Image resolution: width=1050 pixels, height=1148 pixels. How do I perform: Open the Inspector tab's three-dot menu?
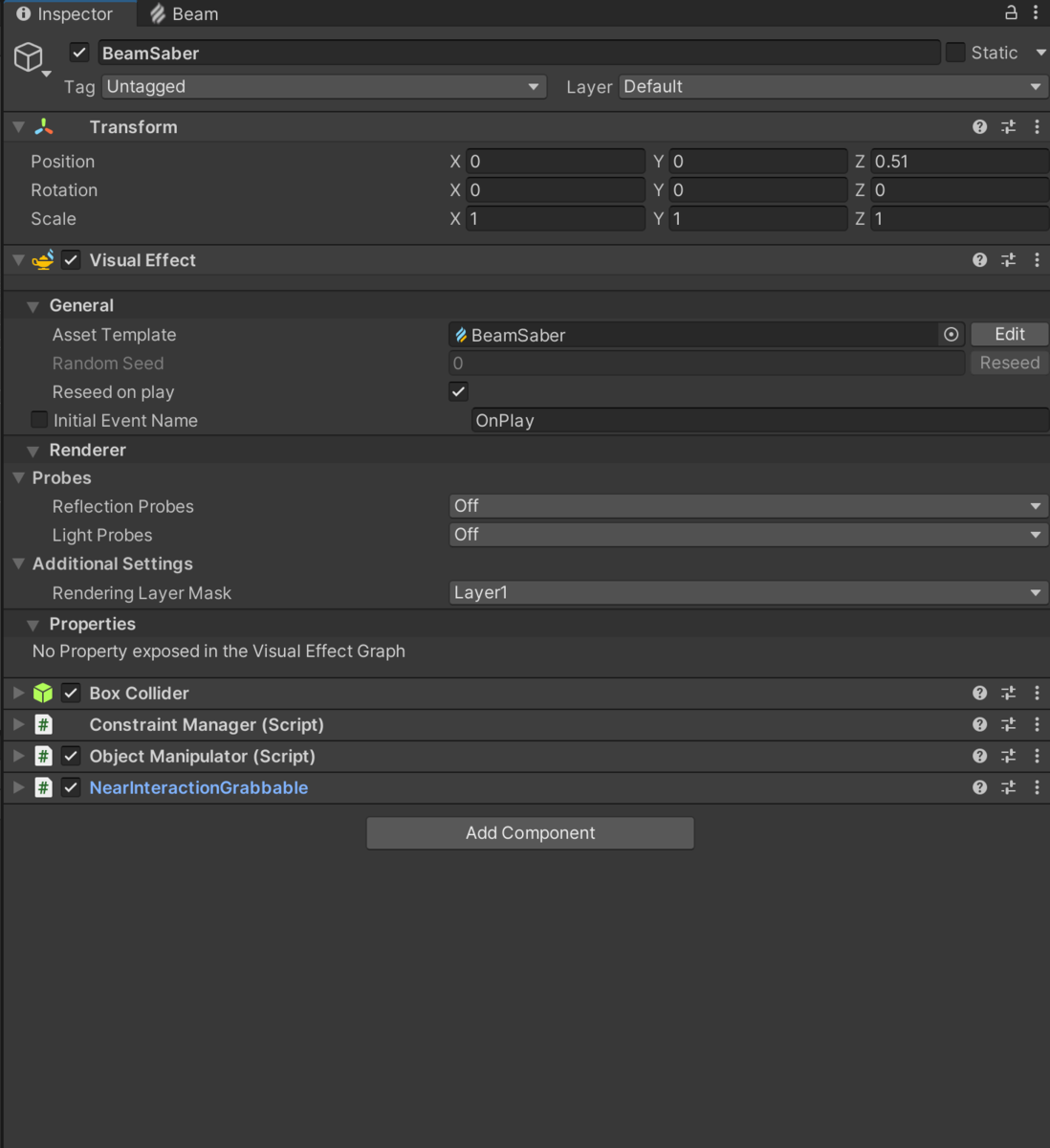pos(1036,12)
